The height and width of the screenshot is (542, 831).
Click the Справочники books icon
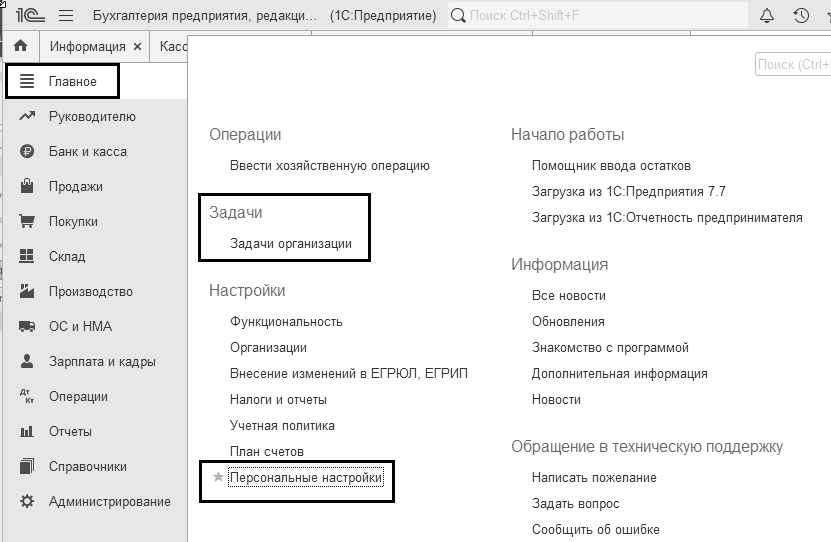(26, 466)
